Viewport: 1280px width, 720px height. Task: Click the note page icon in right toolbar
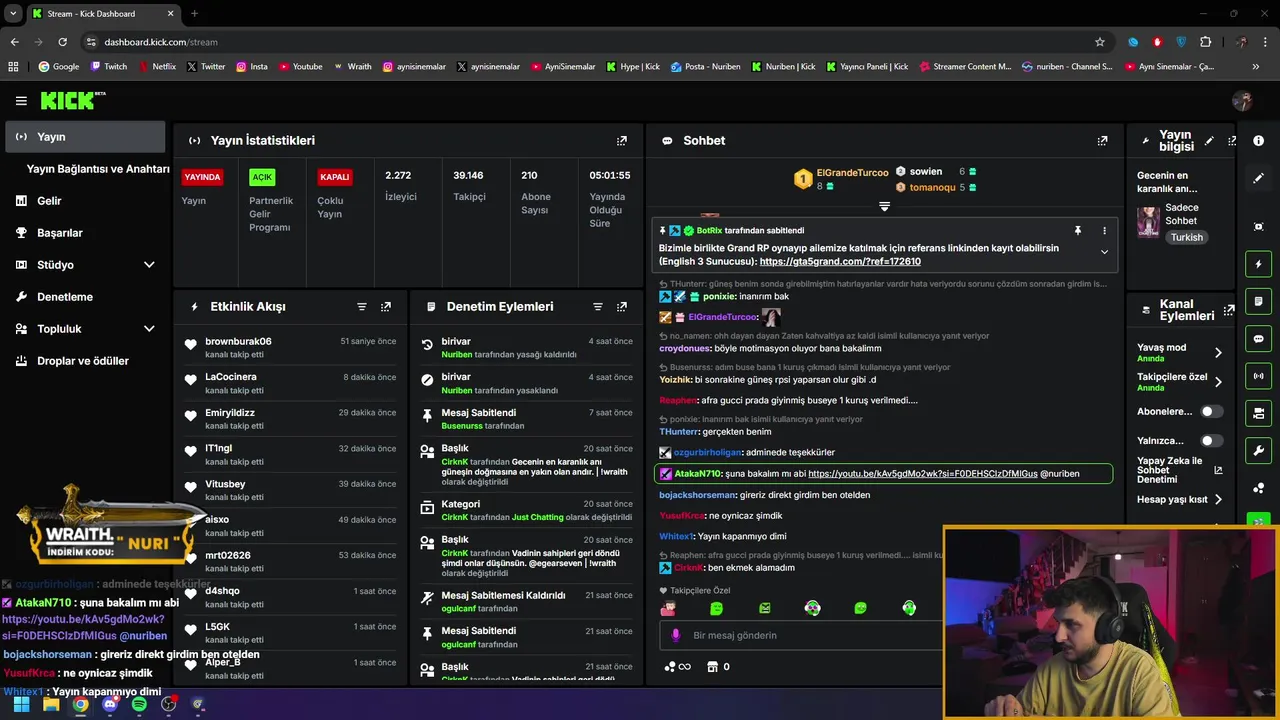(x=1259, y=301)
